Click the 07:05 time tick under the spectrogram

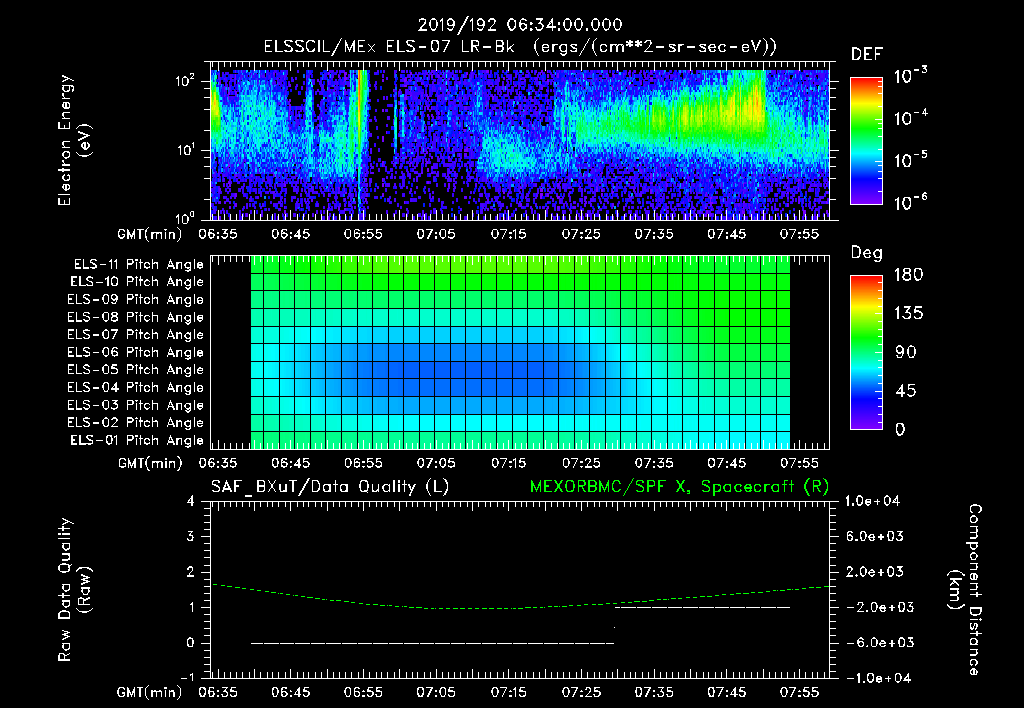[x=436, y=234]
